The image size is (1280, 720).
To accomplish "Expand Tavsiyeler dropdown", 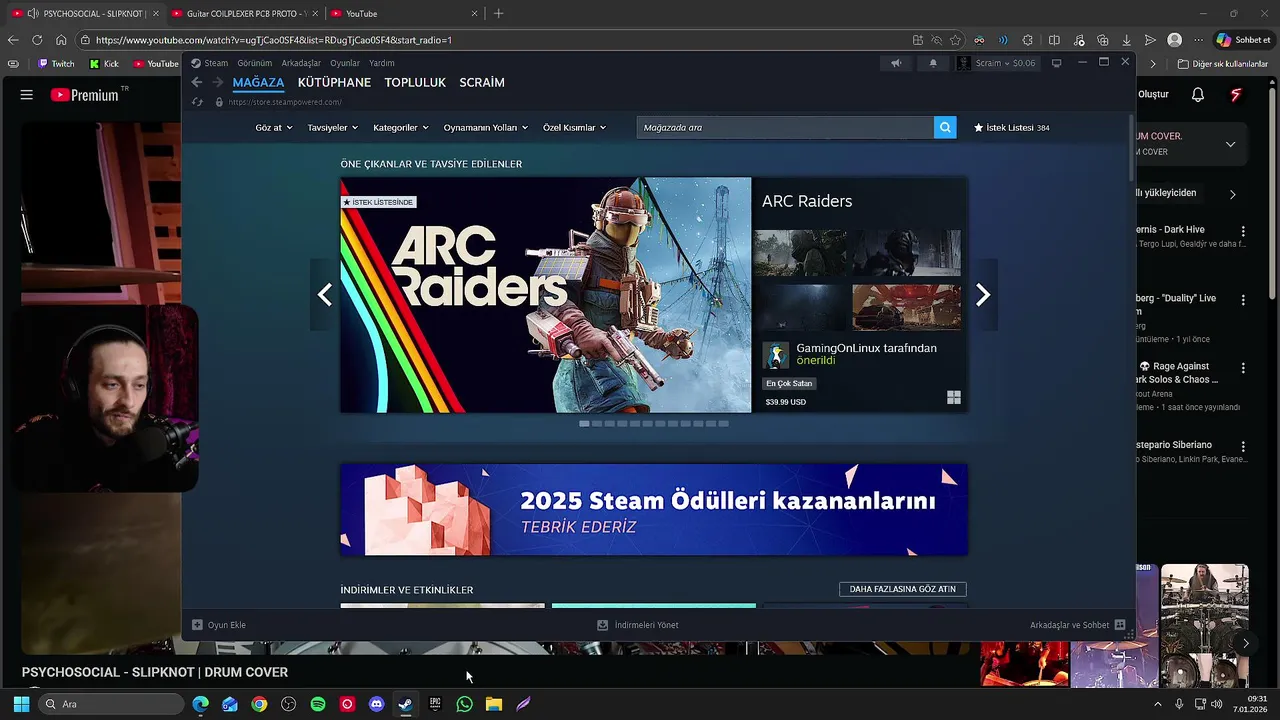I will click(x=332, y=128).
